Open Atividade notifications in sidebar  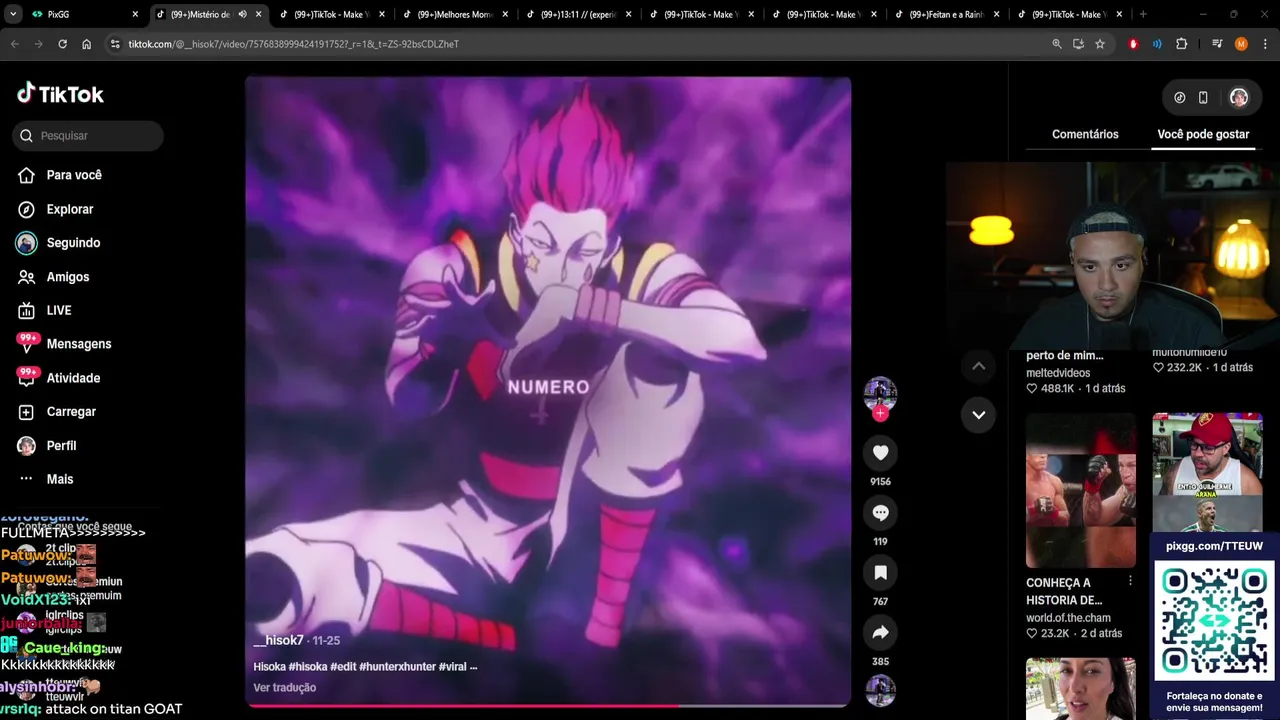click(x=58, y=378)
